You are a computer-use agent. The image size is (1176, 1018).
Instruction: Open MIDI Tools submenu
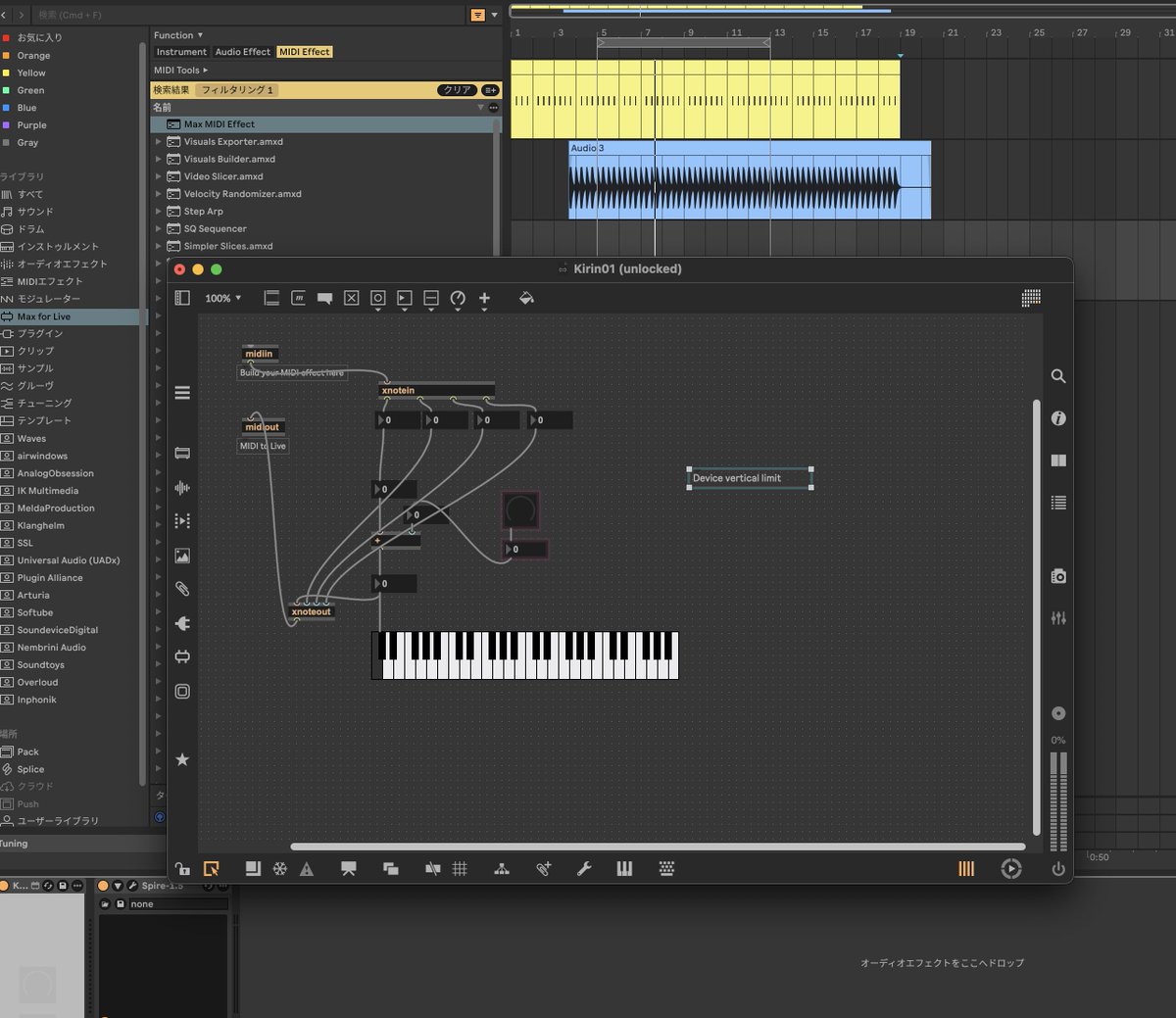click(180, 71)
